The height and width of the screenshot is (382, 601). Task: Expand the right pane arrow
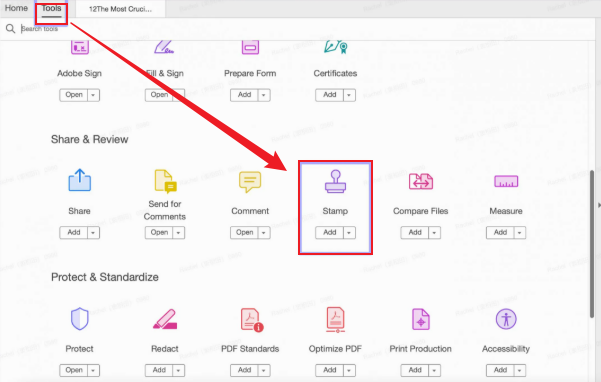[599, 205]
